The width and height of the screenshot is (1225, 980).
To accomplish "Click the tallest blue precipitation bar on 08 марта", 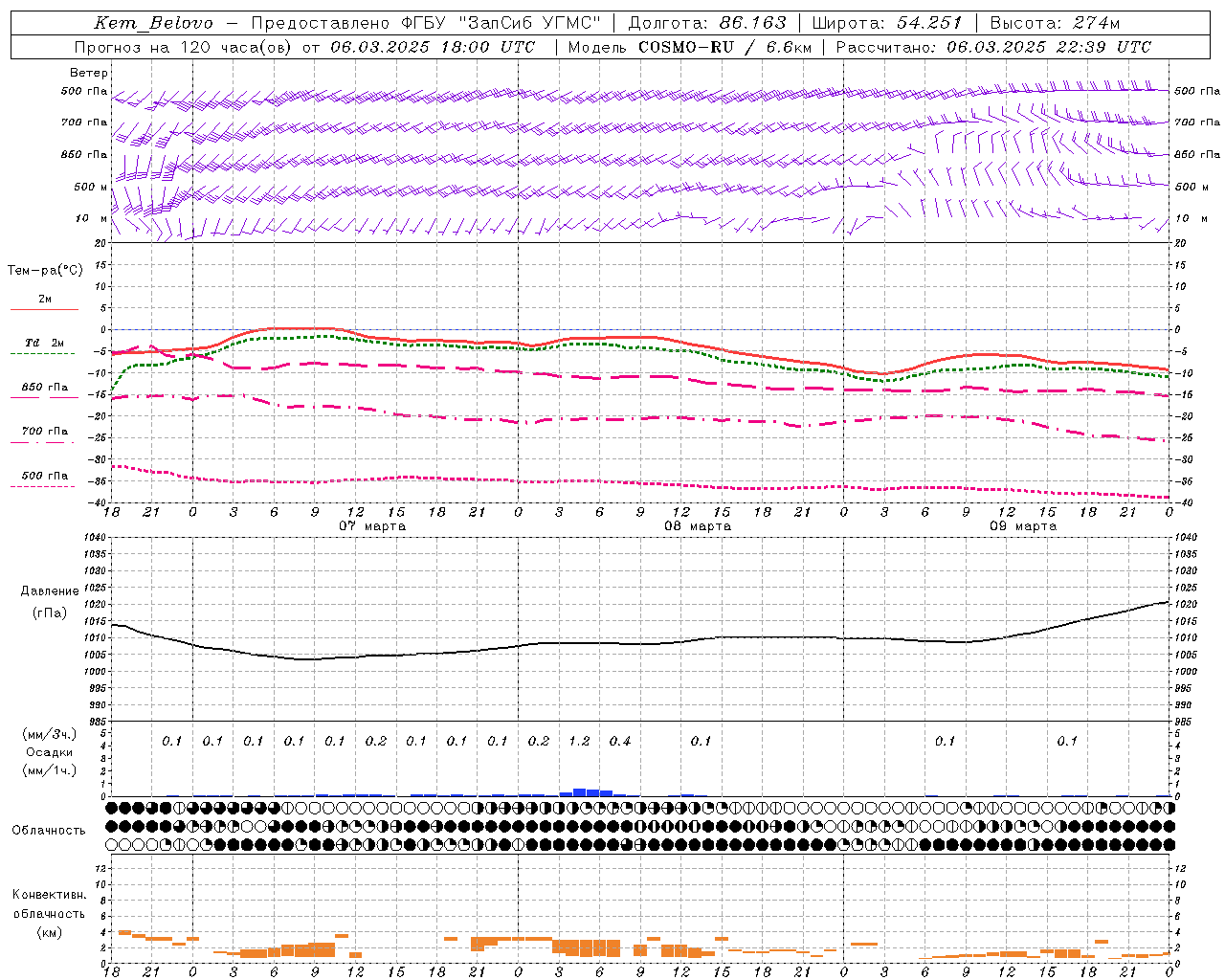I will pos(579,792).
